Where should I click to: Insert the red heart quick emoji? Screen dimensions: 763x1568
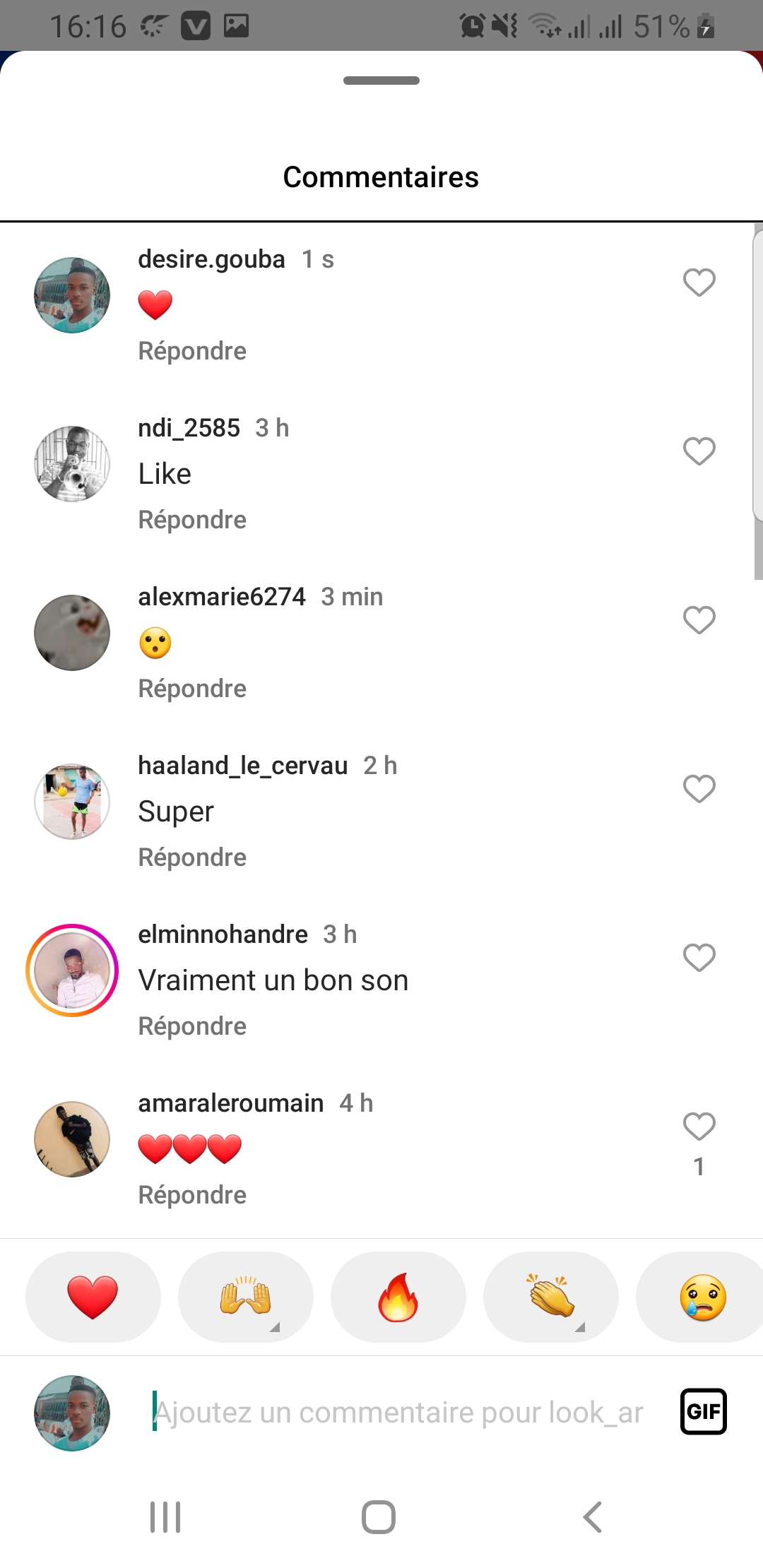(93, 1297)
